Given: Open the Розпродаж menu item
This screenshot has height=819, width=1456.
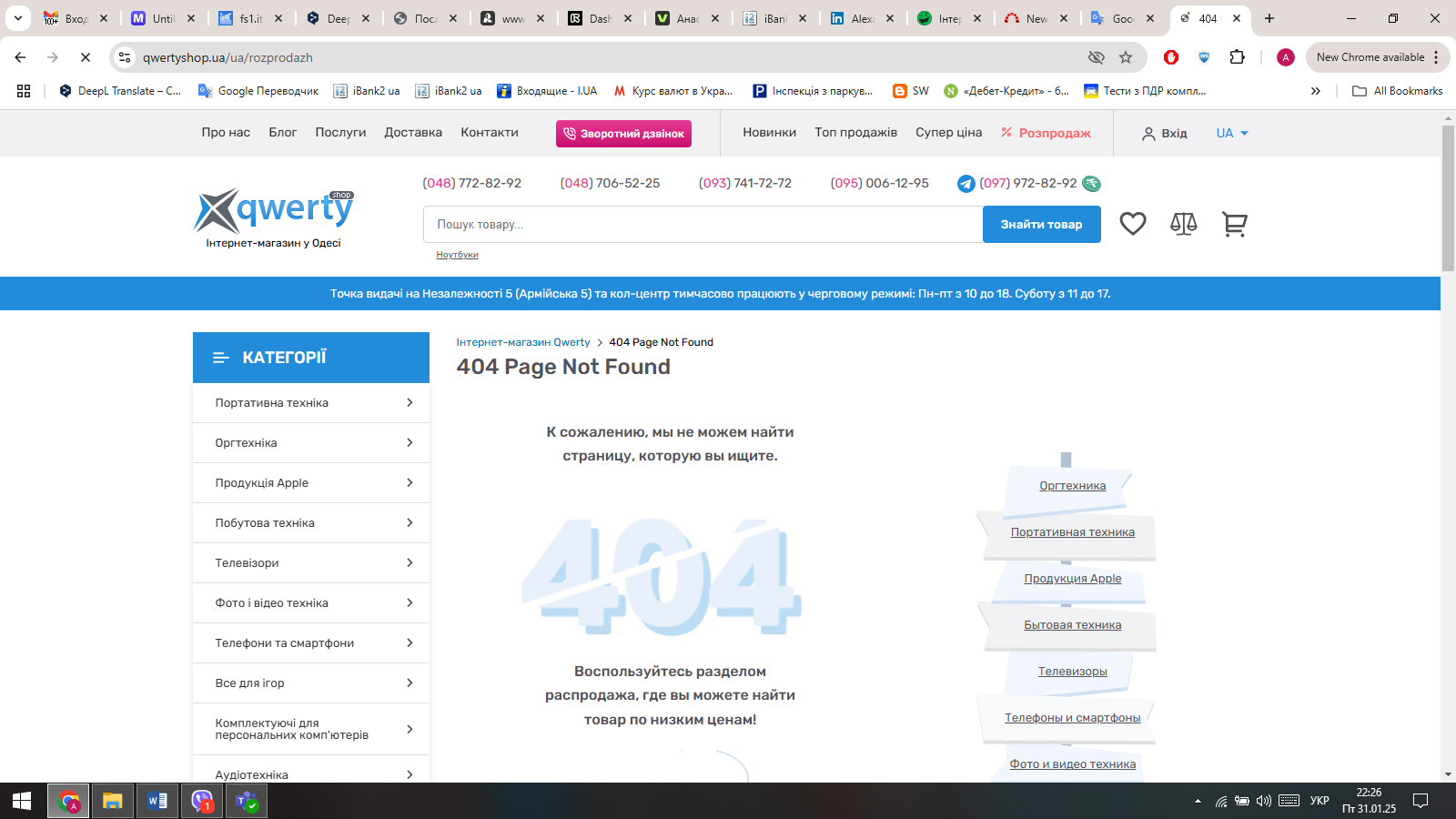Looking at the screenshot, I should click(x=1046, y=133).
